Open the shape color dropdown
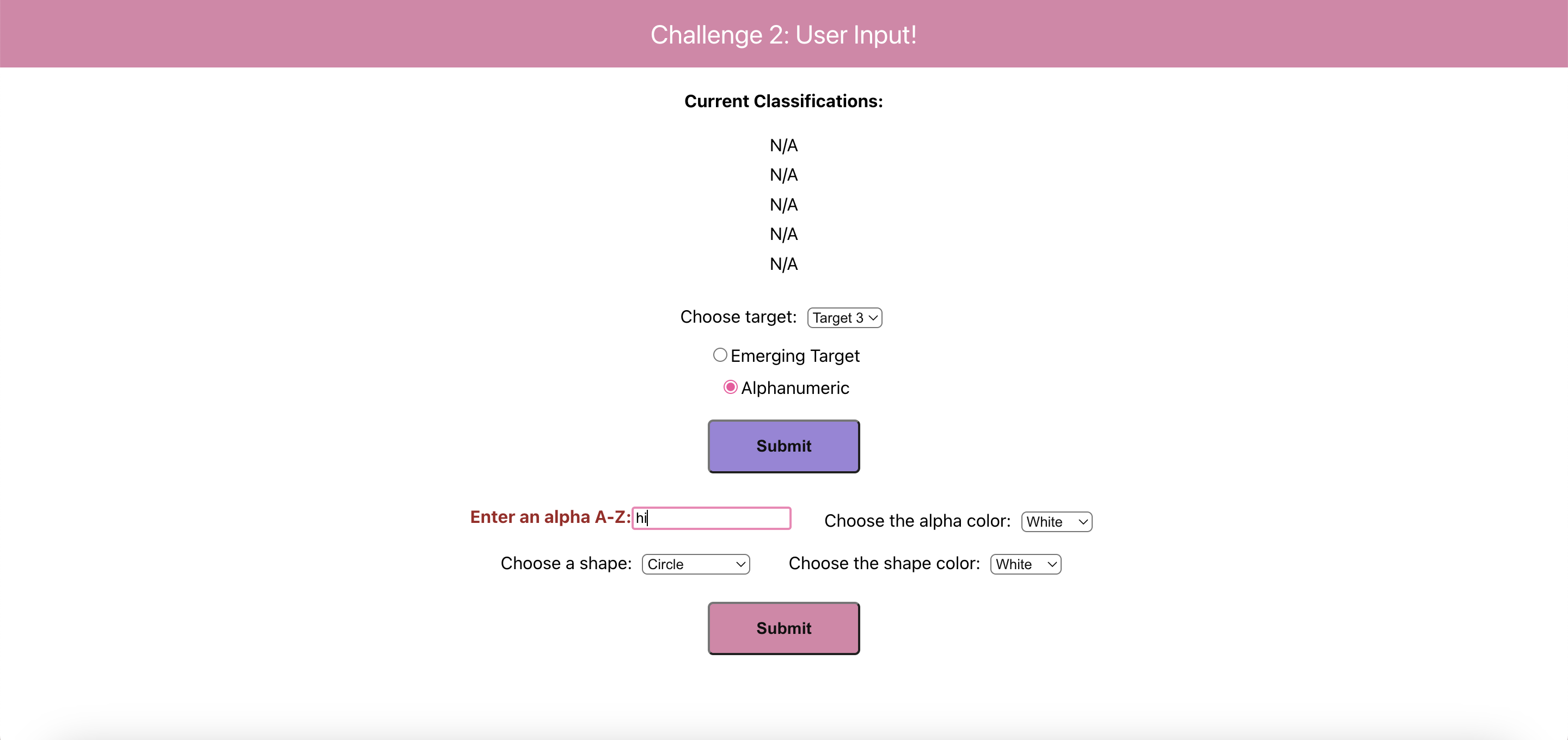The height and width of the screenshot is (740, 1568). coord(1025,564)
